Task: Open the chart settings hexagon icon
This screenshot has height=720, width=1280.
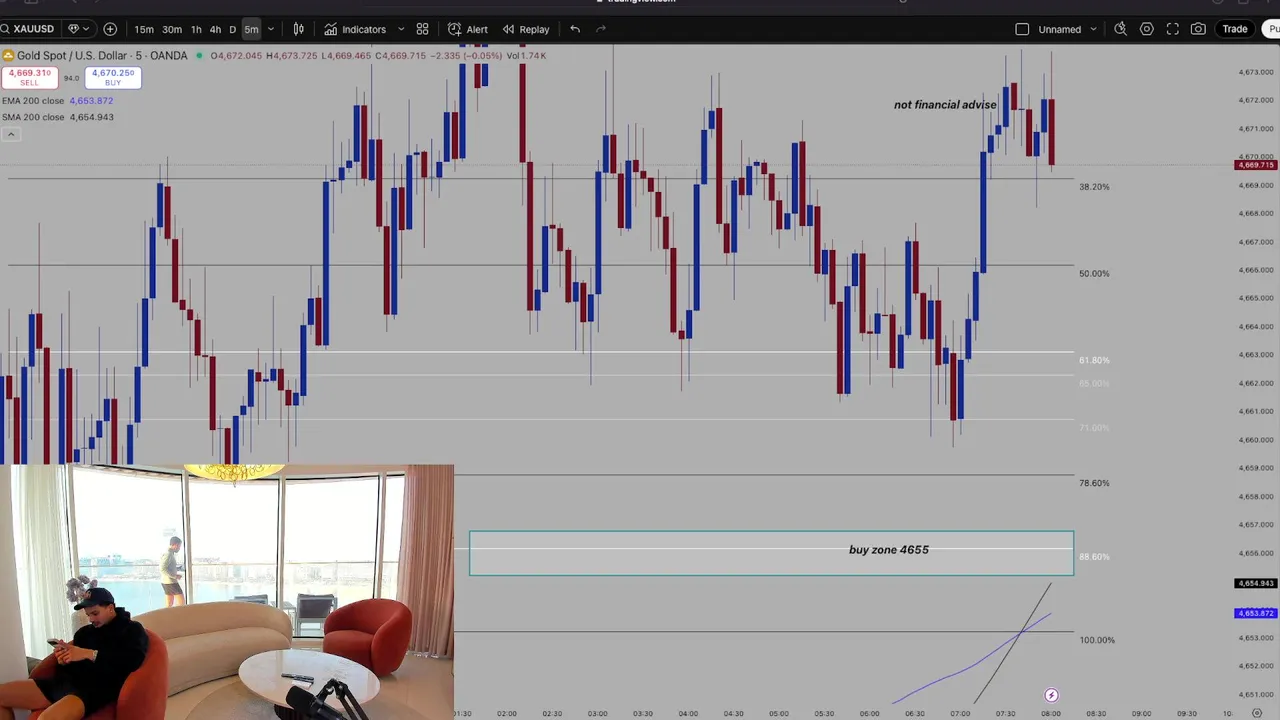Action: (1147, 29)
